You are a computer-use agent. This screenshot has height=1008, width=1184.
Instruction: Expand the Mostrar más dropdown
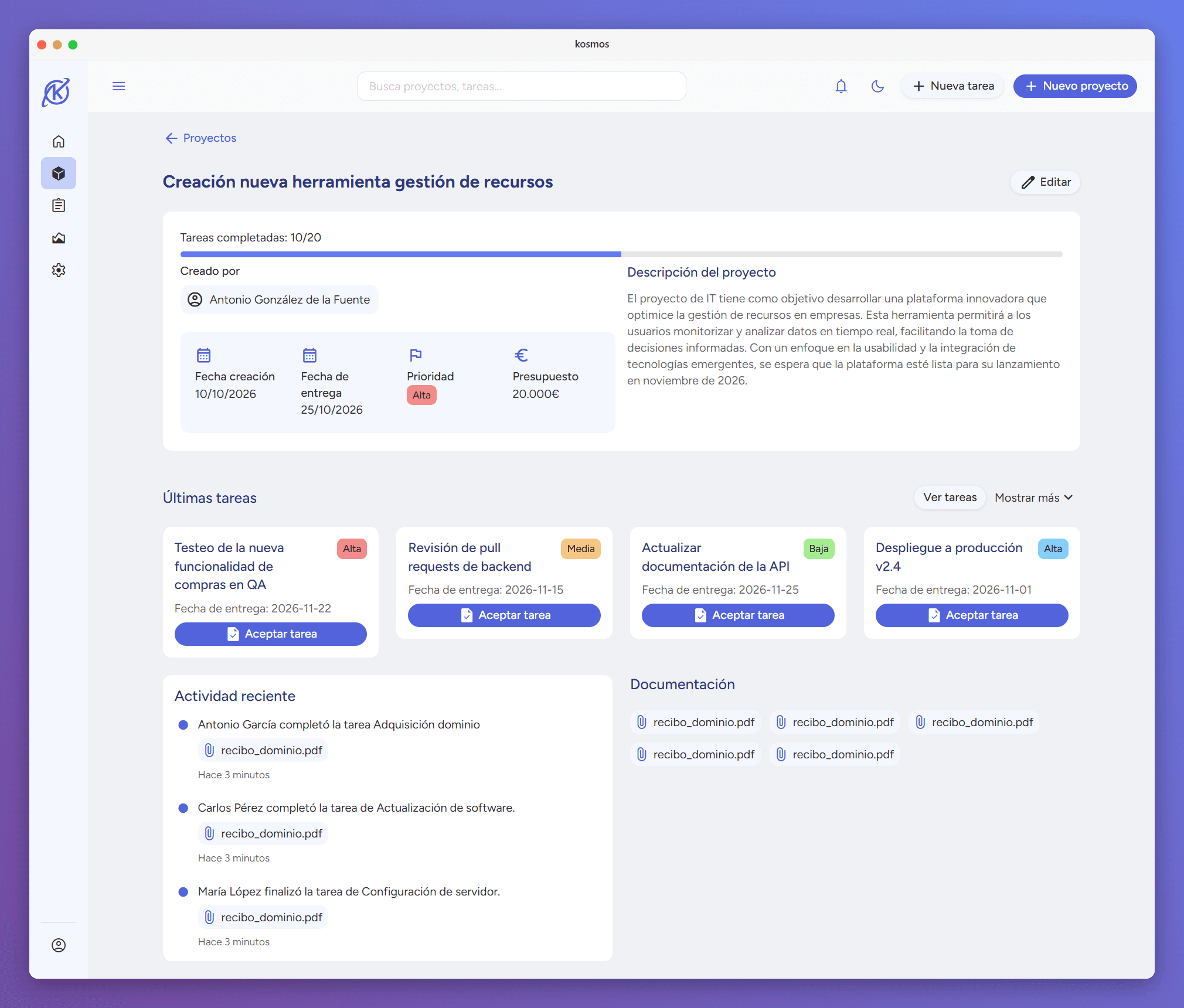(1033, 498)
